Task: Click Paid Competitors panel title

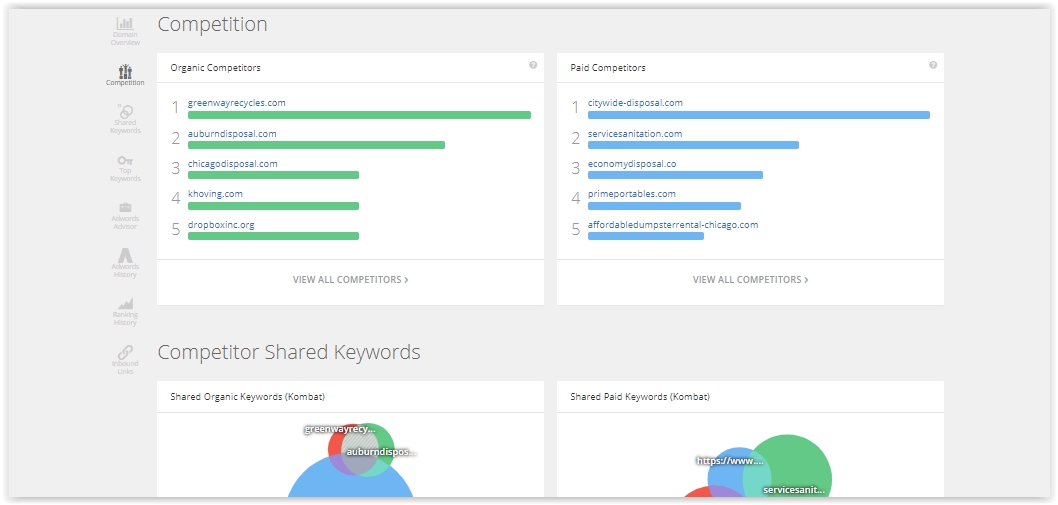Action: click(608, 68)
